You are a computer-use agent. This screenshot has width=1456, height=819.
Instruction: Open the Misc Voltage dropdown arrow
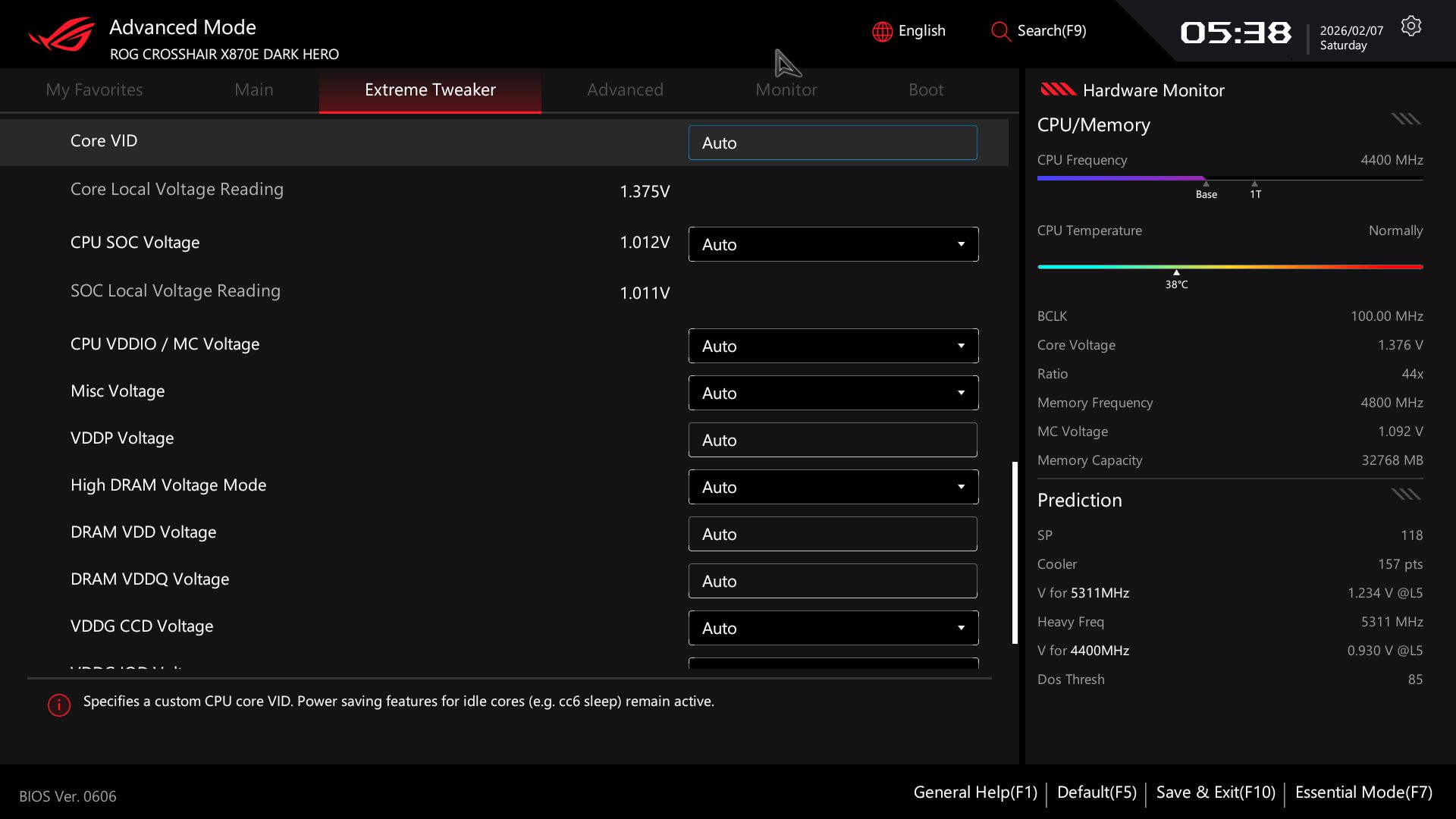tap(960, 393)
